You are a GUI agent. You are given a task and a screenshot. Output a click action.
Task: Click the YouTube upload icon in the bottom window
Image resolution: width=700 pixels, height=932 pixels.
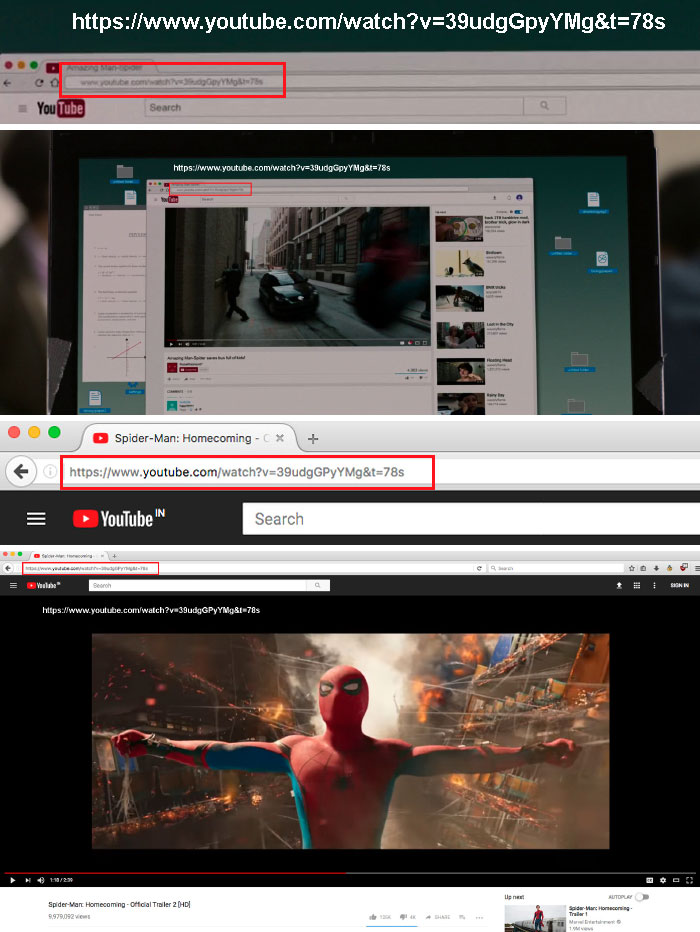point(619,585)
